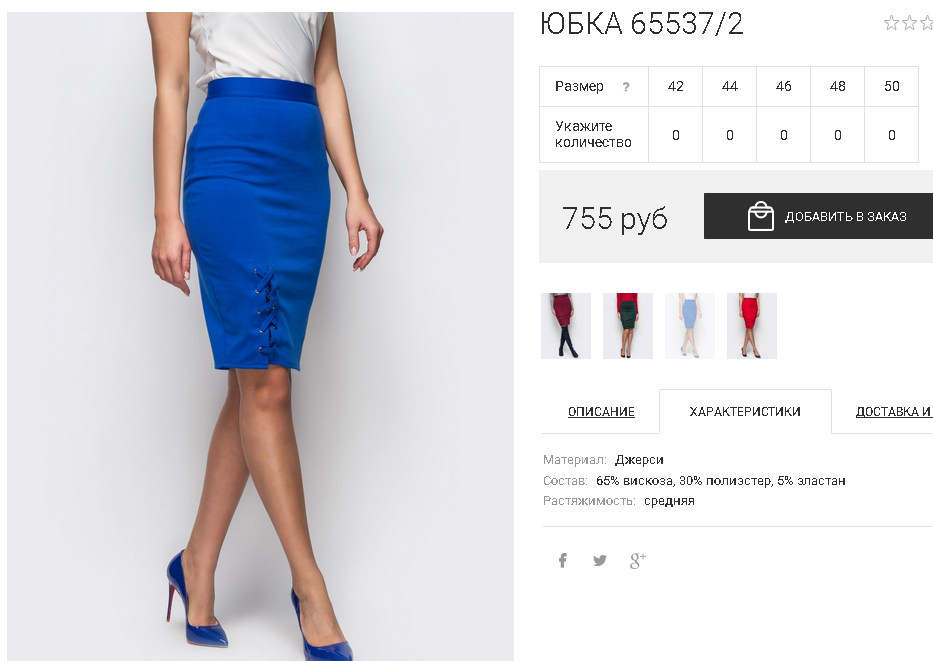Click quantity field for size 48
Viewport: 933px width, 661px height.
coord(838,135)
